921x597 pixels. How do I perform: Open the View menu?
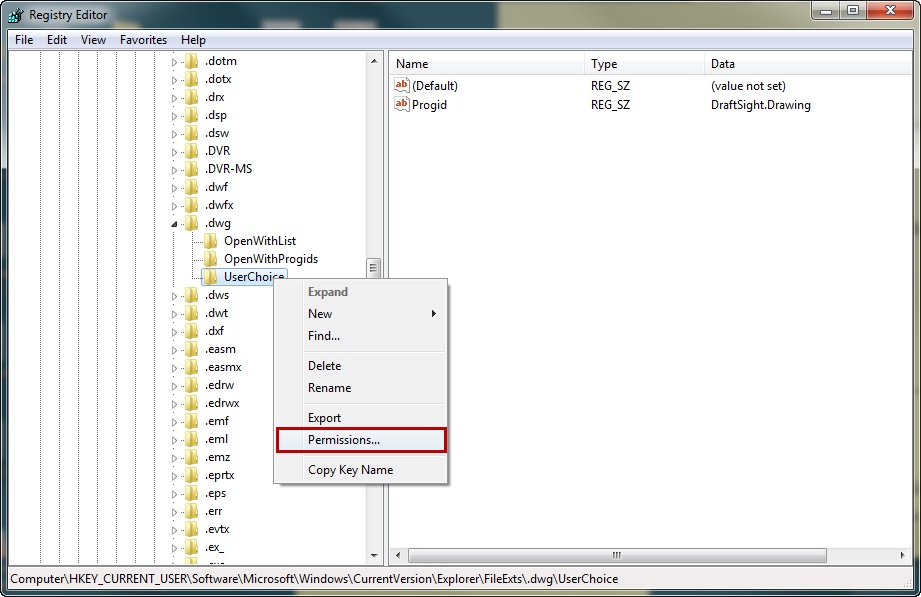tap(93, 40)
